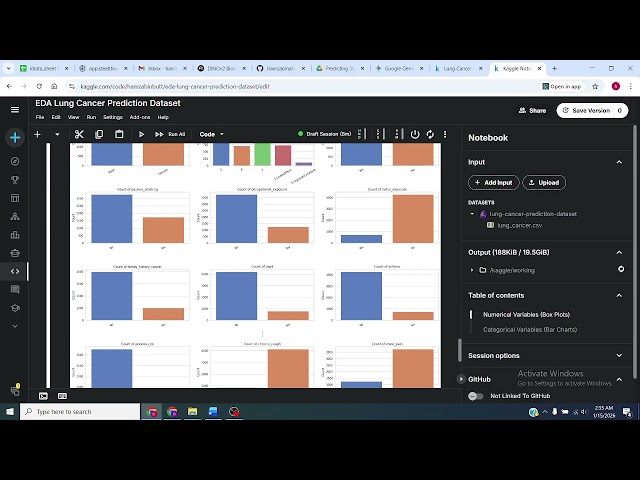Image resolution: width=640 pixels, height=480 pixels.
Task: Open the Help menu
Action: tap(163, 117)
